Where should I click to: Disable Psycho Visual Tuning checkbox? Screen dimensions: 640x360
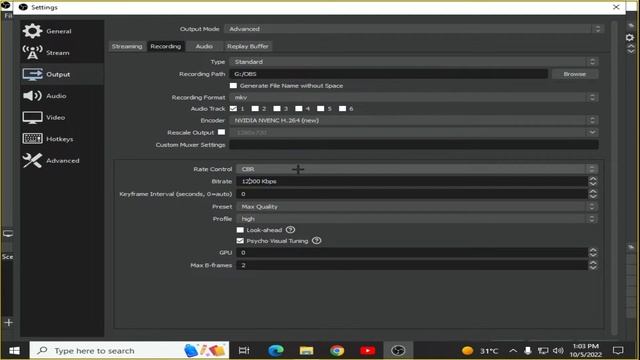[x=240, y=240]
